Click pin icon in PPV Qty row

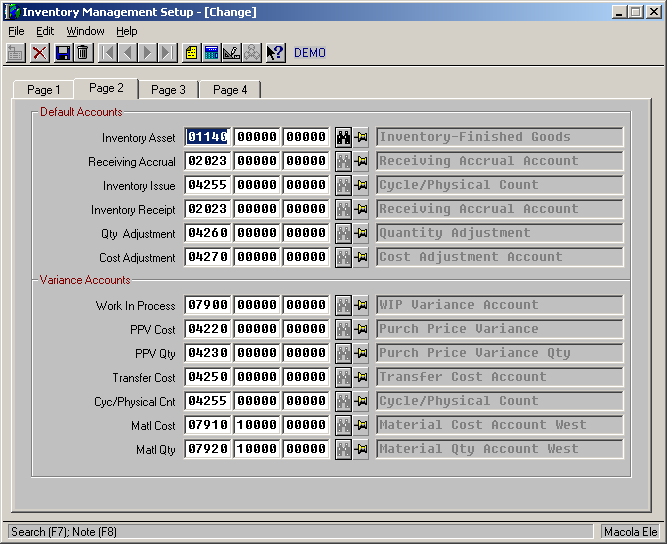tap(361, 353)
